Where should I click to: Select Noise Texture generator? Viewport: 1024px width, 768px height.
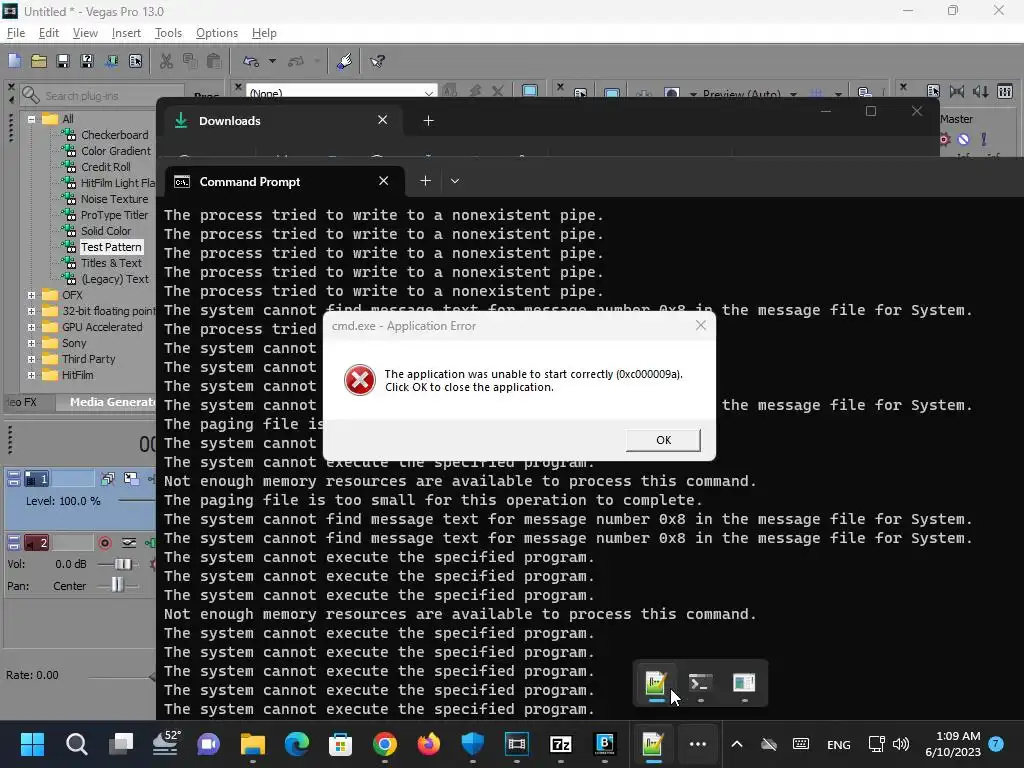(x=114, y=199)
